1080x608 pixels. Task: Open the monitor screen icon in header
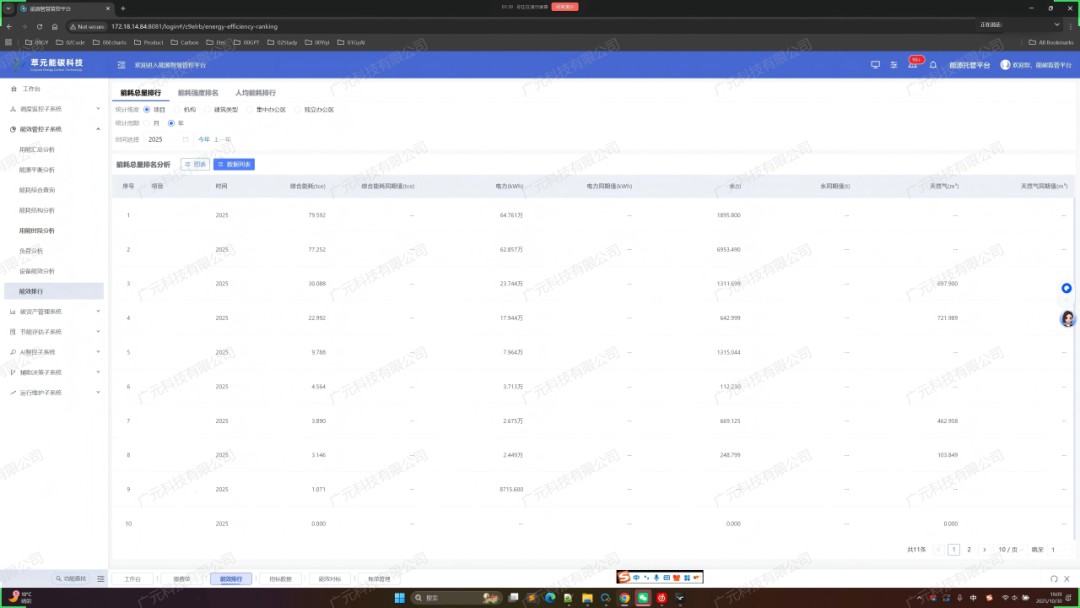(875, 65)
